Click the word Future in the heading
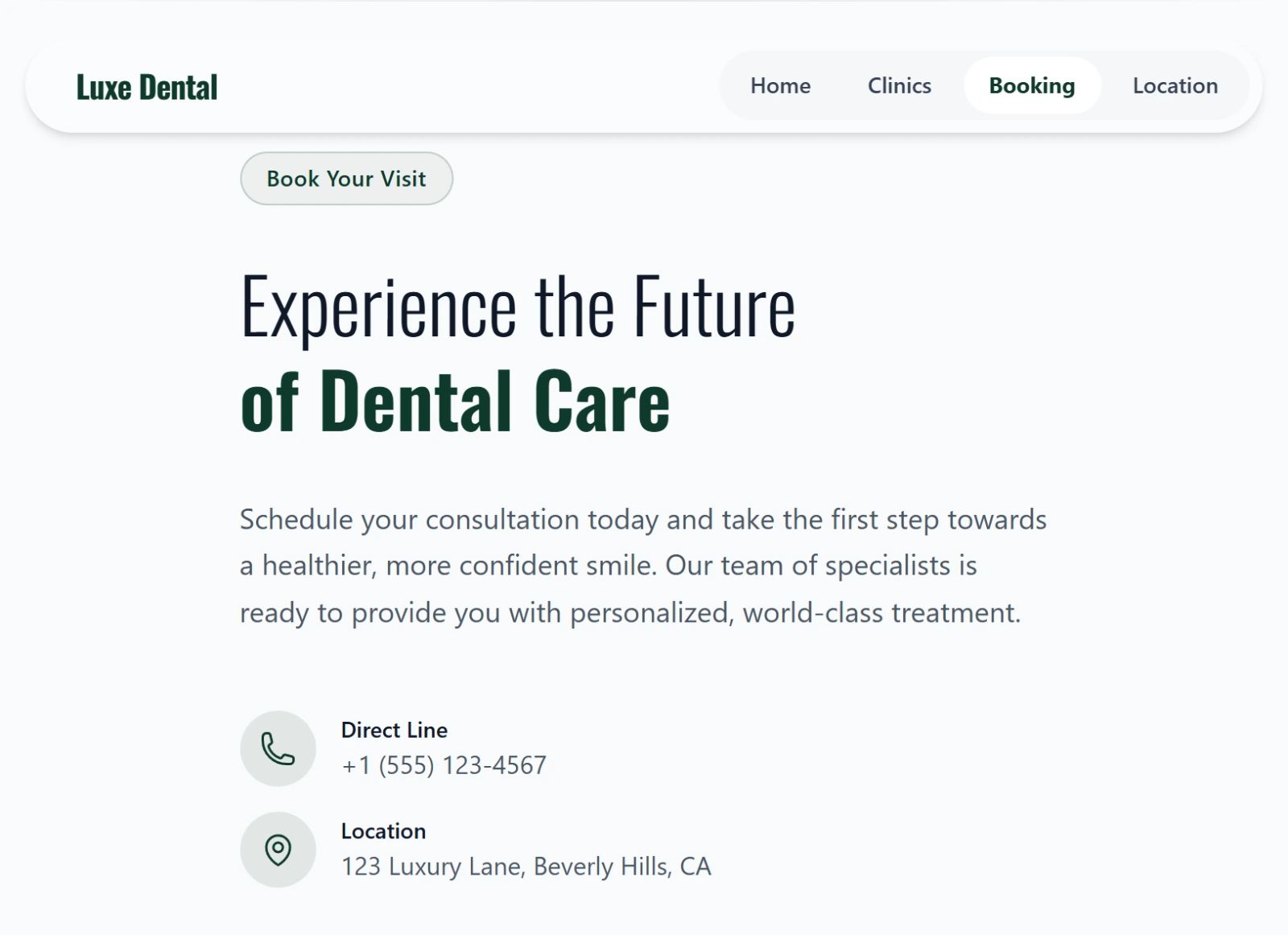Screen dimensions: 1288x935 [x=714, y=307]
